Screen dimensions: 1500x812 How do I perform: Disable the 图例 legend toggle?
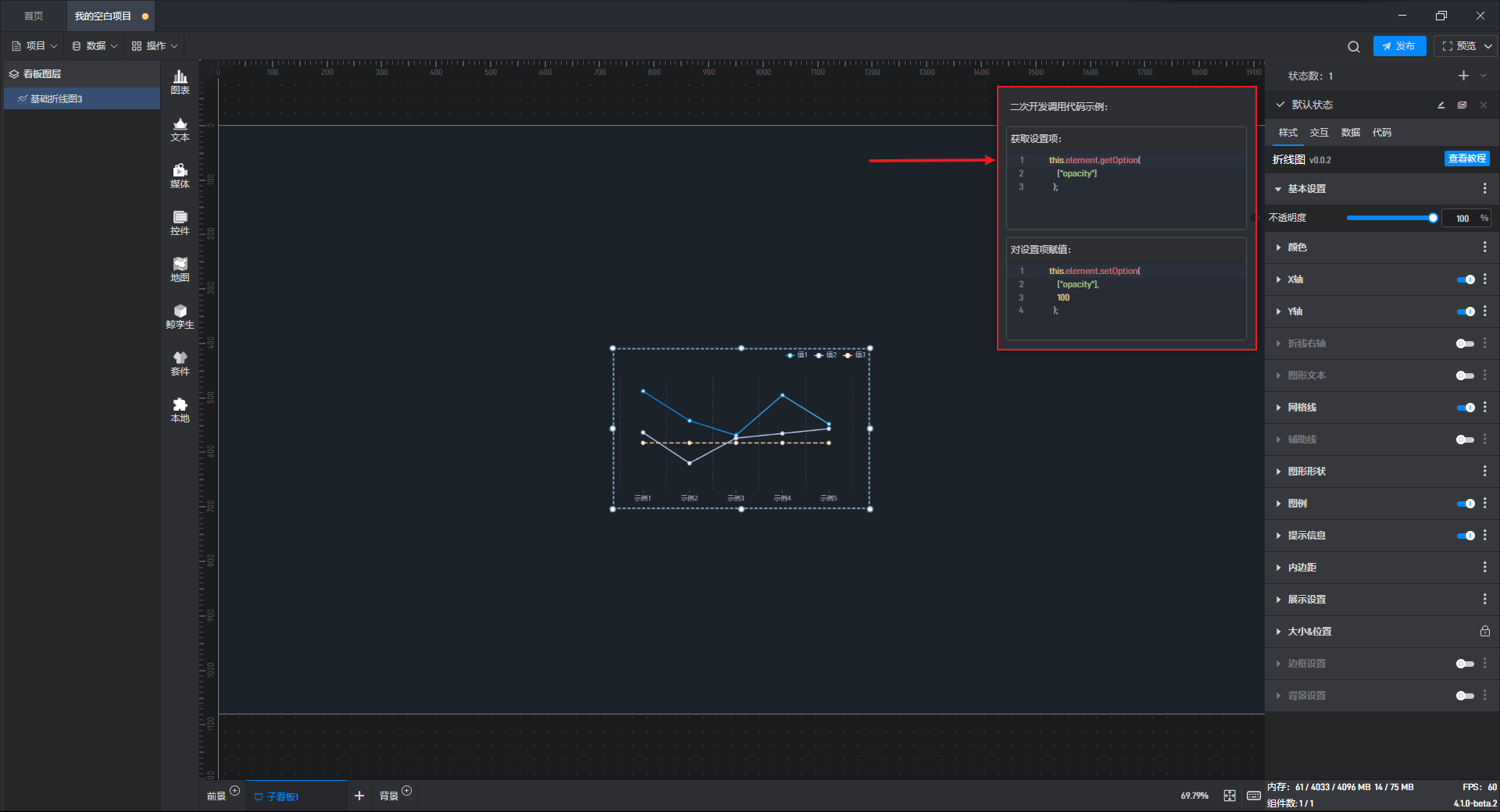tap(1466, 504)
